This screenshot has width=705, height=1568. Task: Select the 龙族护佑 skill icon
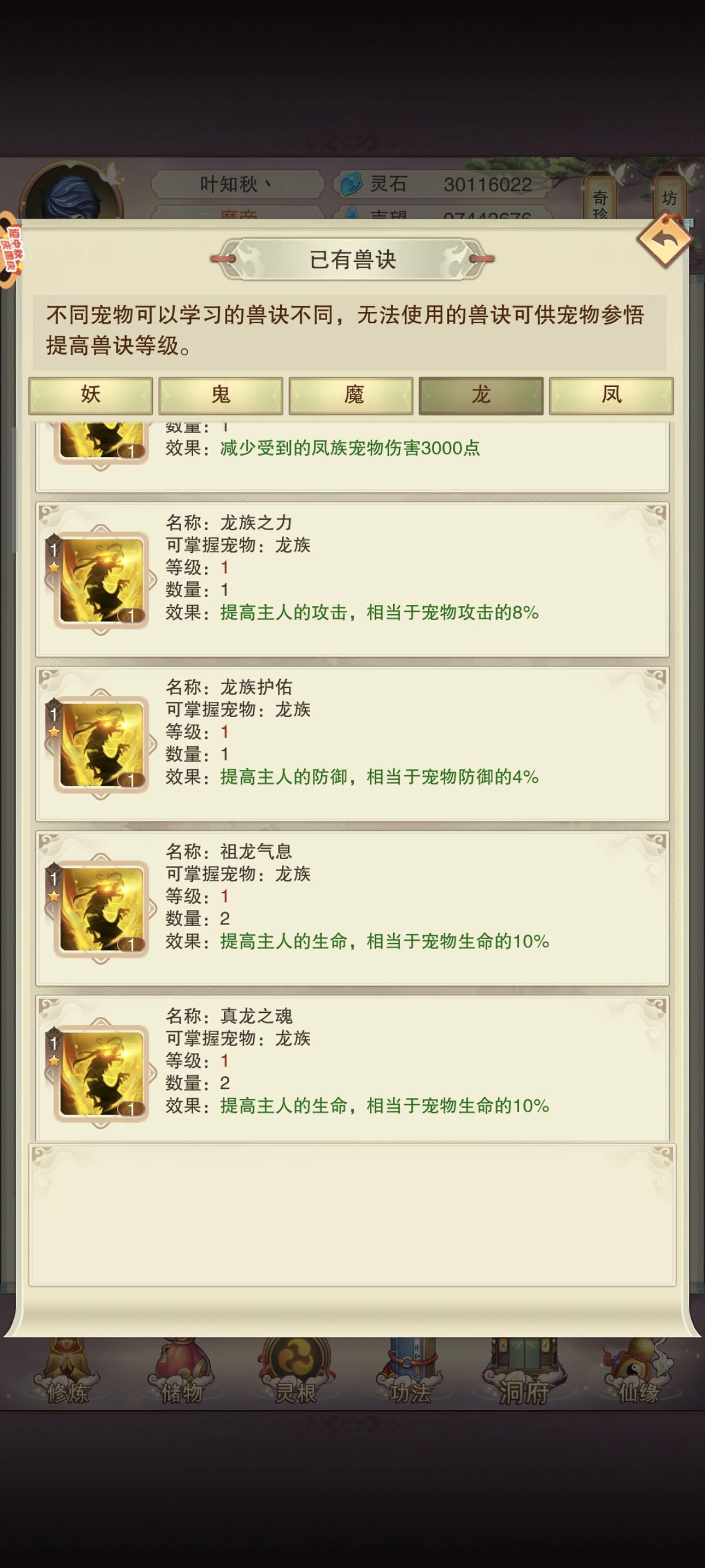coord(101,745)
